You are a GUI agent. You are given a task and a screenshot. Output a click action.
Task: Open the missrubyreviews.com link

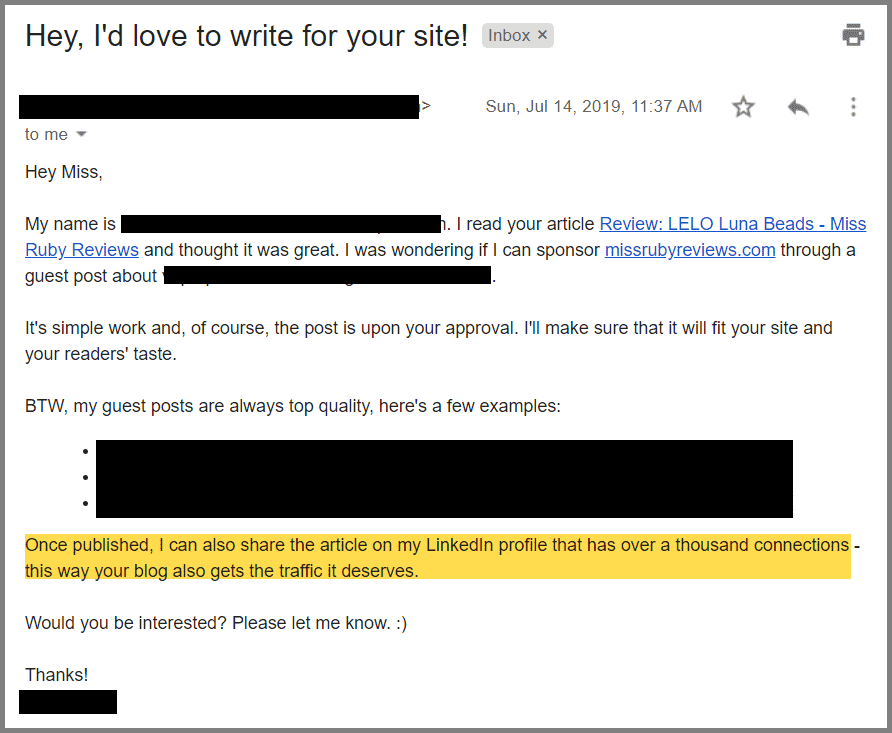[x=690, y=250]
